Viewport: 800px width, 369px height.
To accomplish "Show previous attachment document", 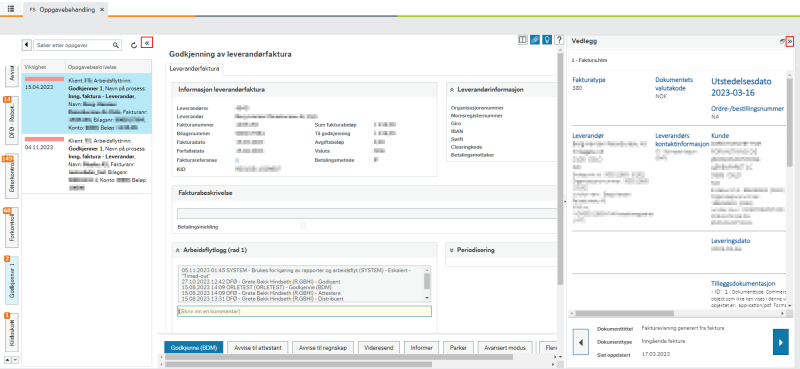I will click(581, 341).
